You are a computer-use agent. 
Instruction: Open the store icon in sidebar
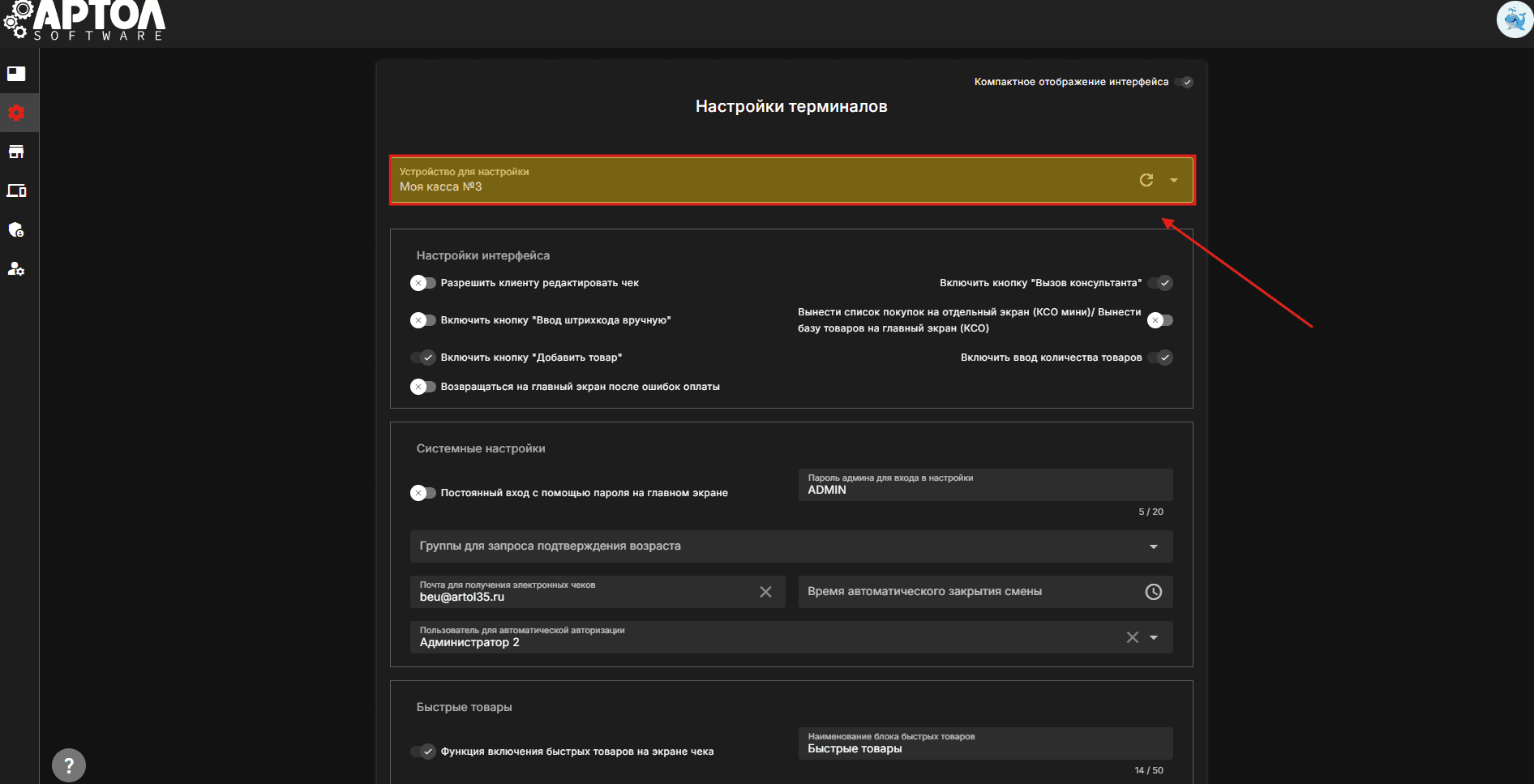coord(16,152)
